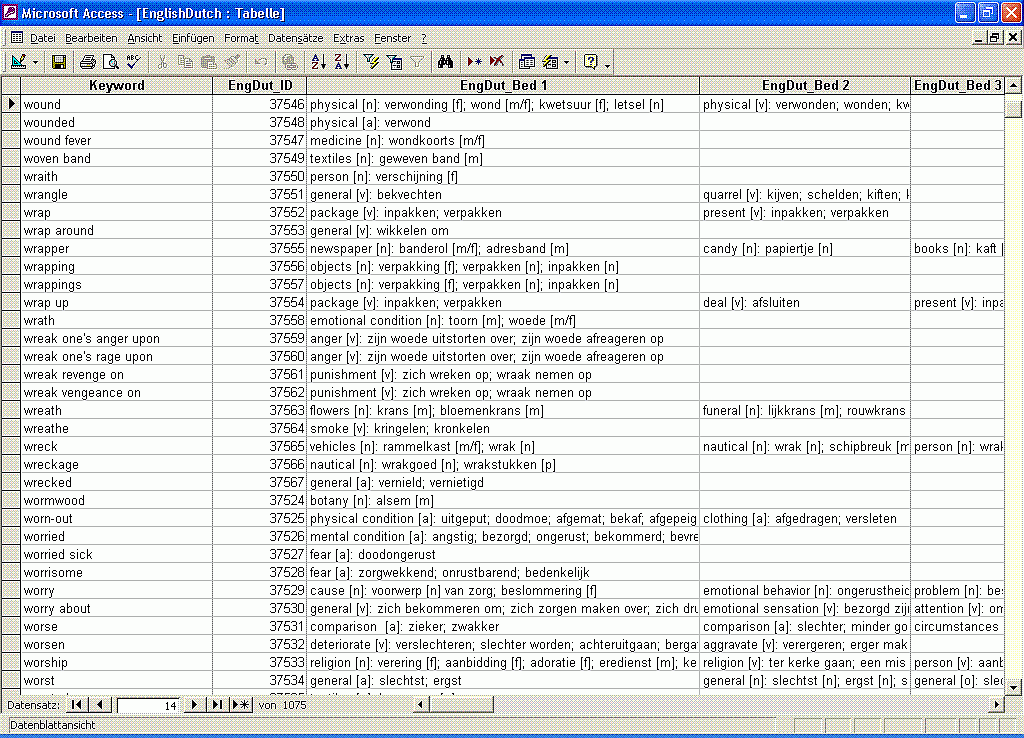The width and height of the screenshot is (1024, 738).
Task: Select the Keyword column header
Action: pos(117,86)
